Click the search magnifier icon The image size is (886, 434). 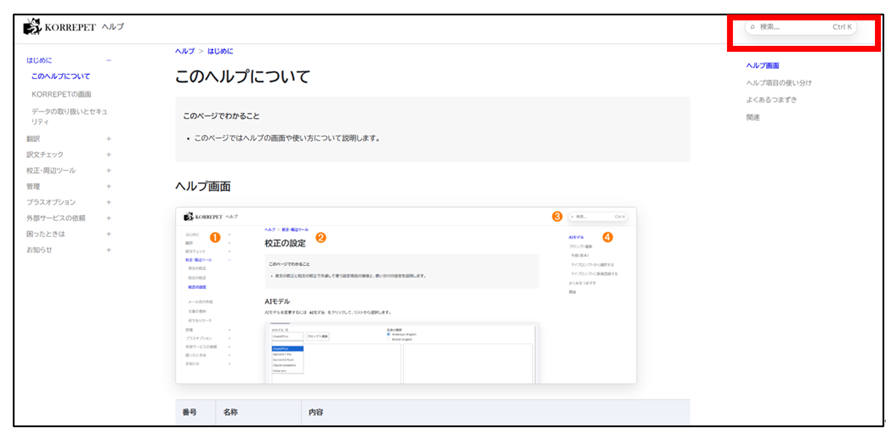(752, 27)
